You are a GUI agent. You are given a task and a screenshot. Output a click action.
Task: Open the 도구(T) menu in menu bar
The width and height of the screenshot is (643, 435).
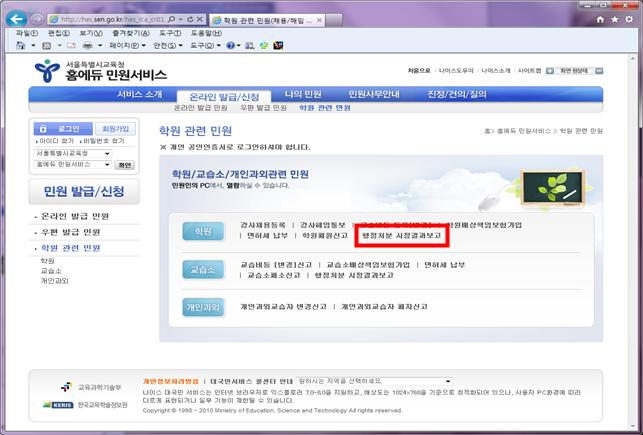pyautogui.click(x=170, y=33)
